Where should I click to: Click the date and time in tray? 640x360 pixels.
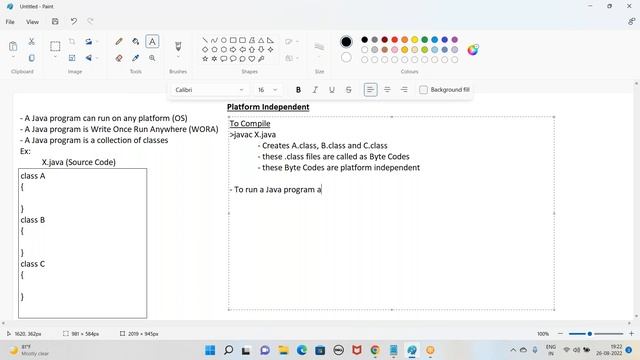pyautogui.click(x=610, y=350)
